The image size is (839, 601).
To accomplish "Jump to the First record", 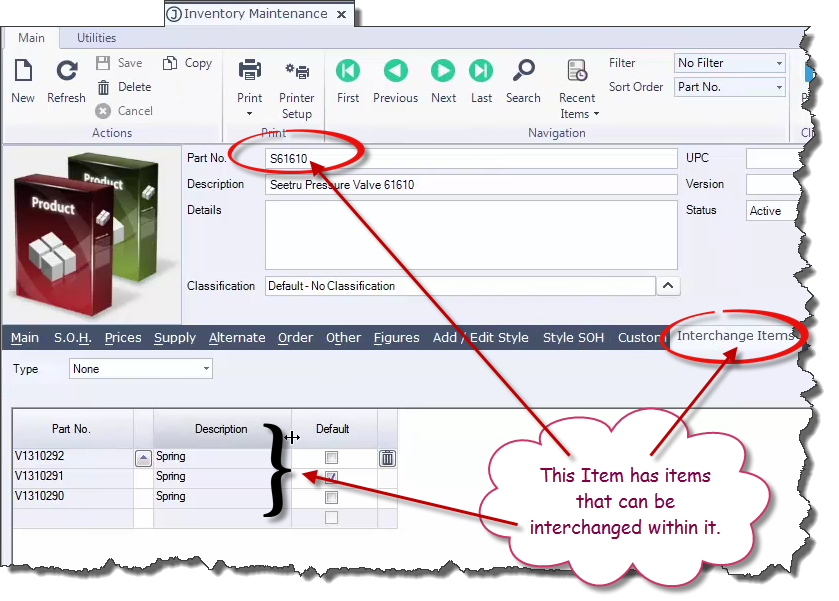I will (347, 71).
